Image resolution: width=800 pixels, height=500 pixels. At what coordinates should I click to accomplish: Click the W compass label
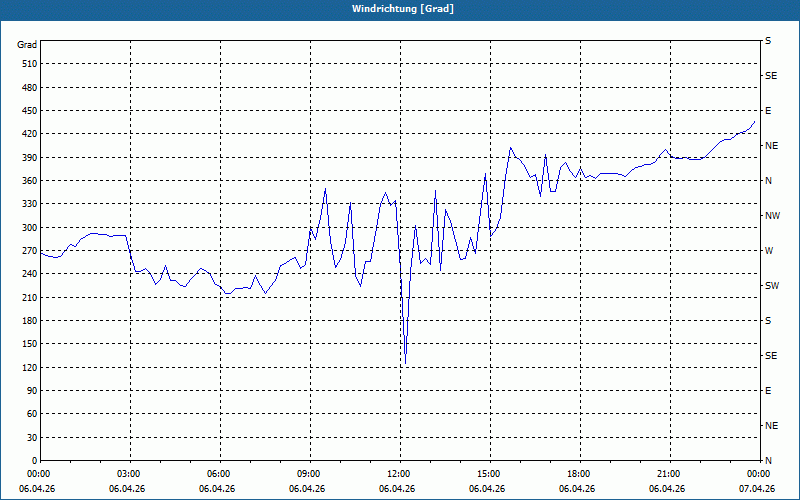point(769,251)
